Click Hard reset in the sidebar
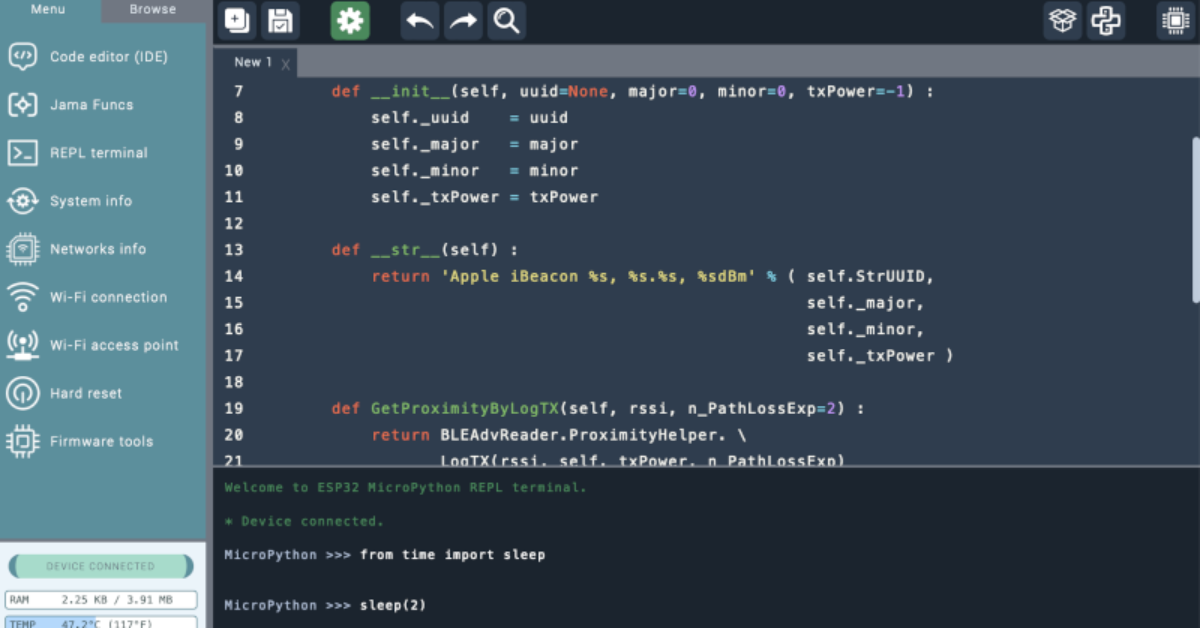This screenshot has width=1200, height=628. [x=85, y=393]
